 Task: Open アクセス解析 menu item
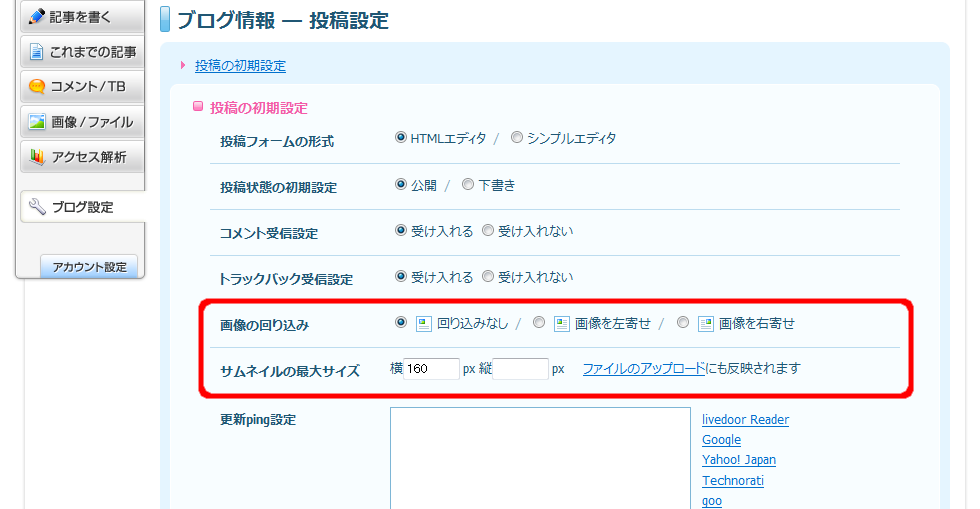point(82,157)
